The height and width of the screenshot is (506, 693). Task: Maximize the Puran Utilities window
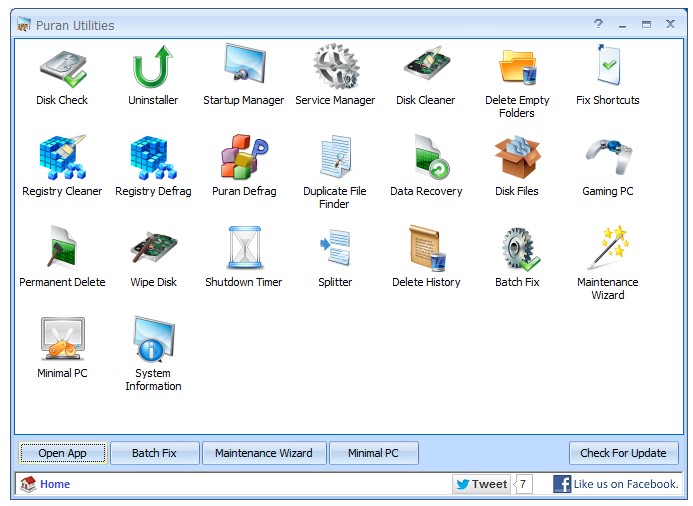647,24
